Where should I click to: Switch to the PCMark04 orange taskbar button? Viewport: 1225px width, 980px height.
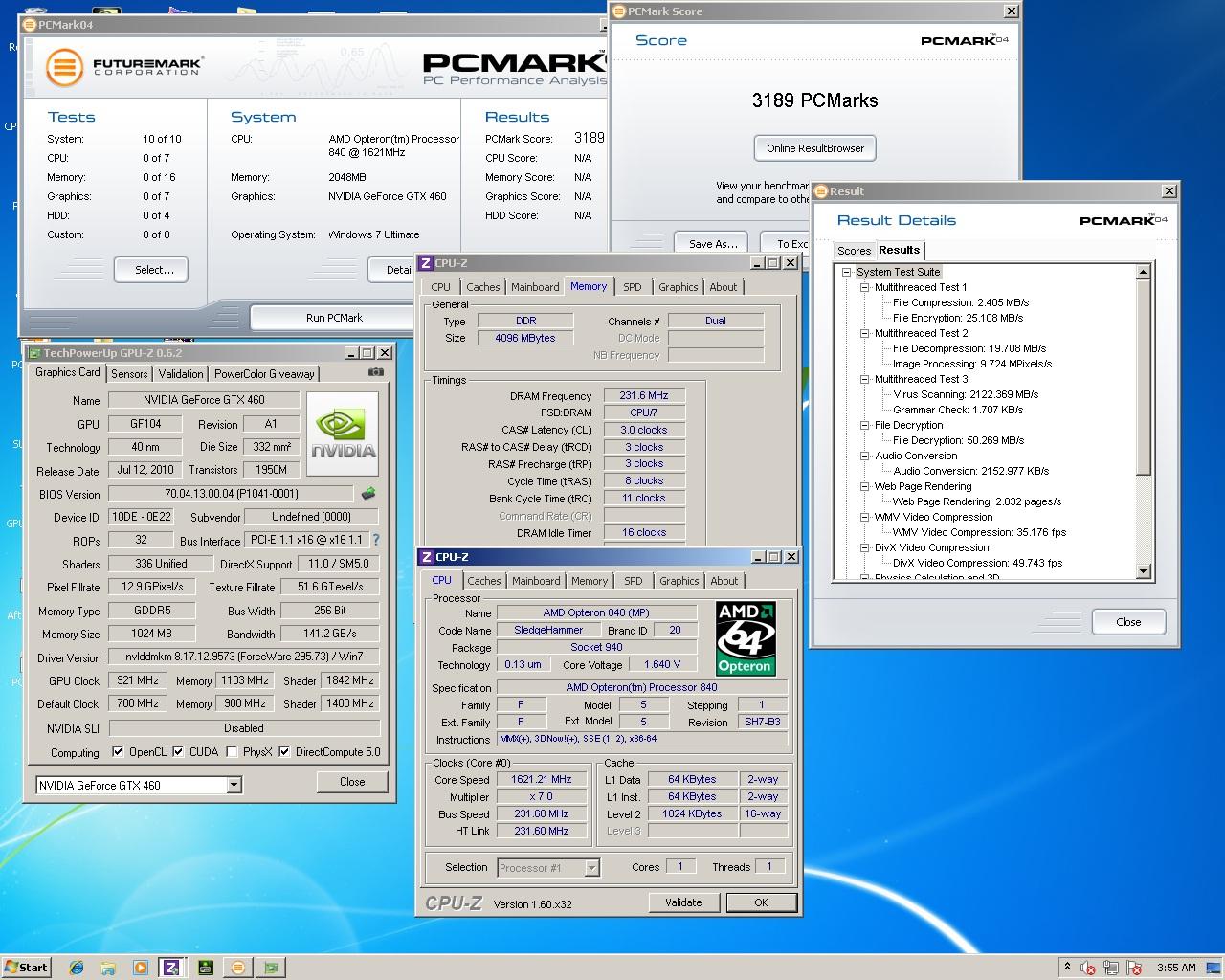[237, 967]
